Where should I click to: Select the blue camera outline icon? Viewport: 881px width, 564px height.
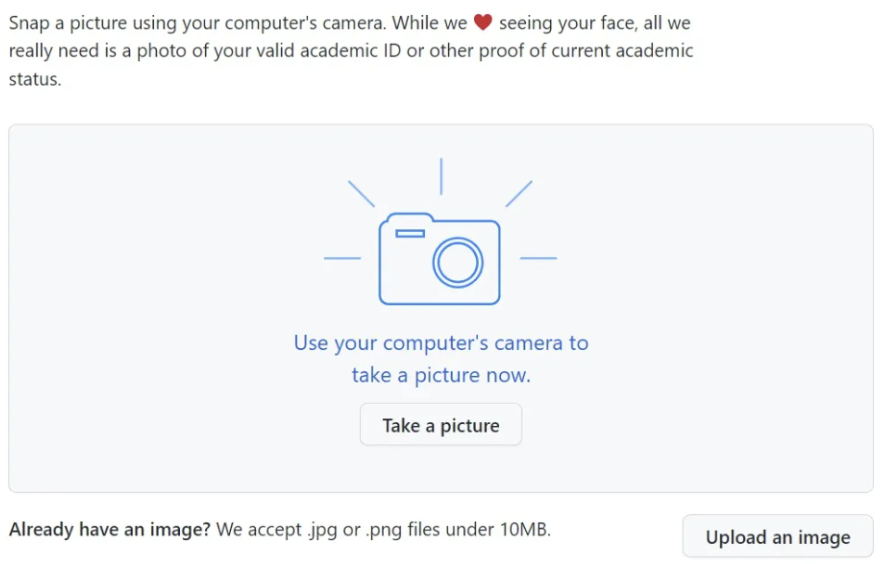pos(439,259)
